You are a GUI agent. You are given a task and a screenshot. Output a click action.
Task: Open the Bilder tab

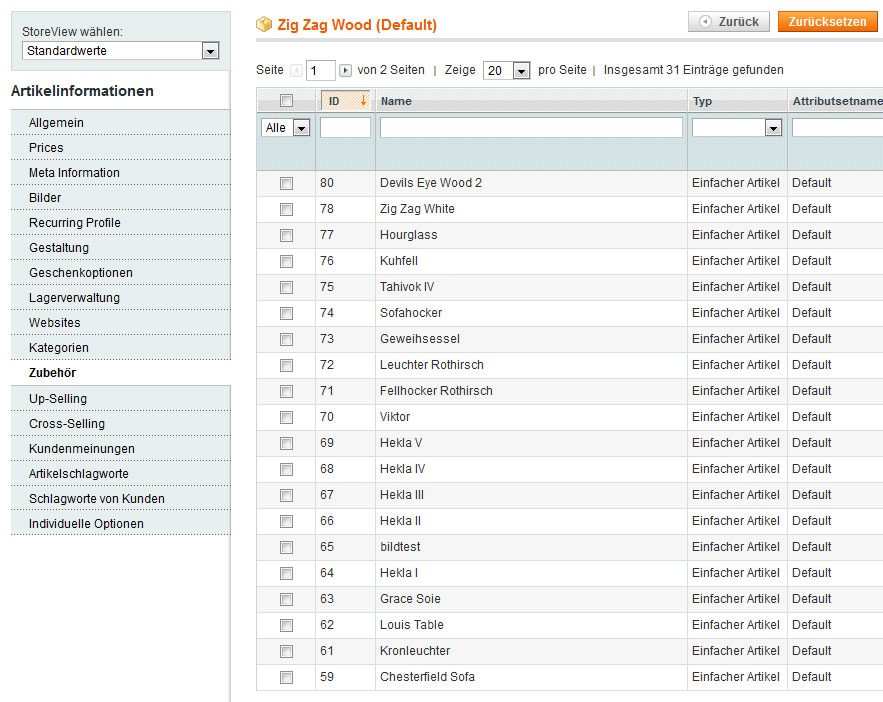[121, 198]
